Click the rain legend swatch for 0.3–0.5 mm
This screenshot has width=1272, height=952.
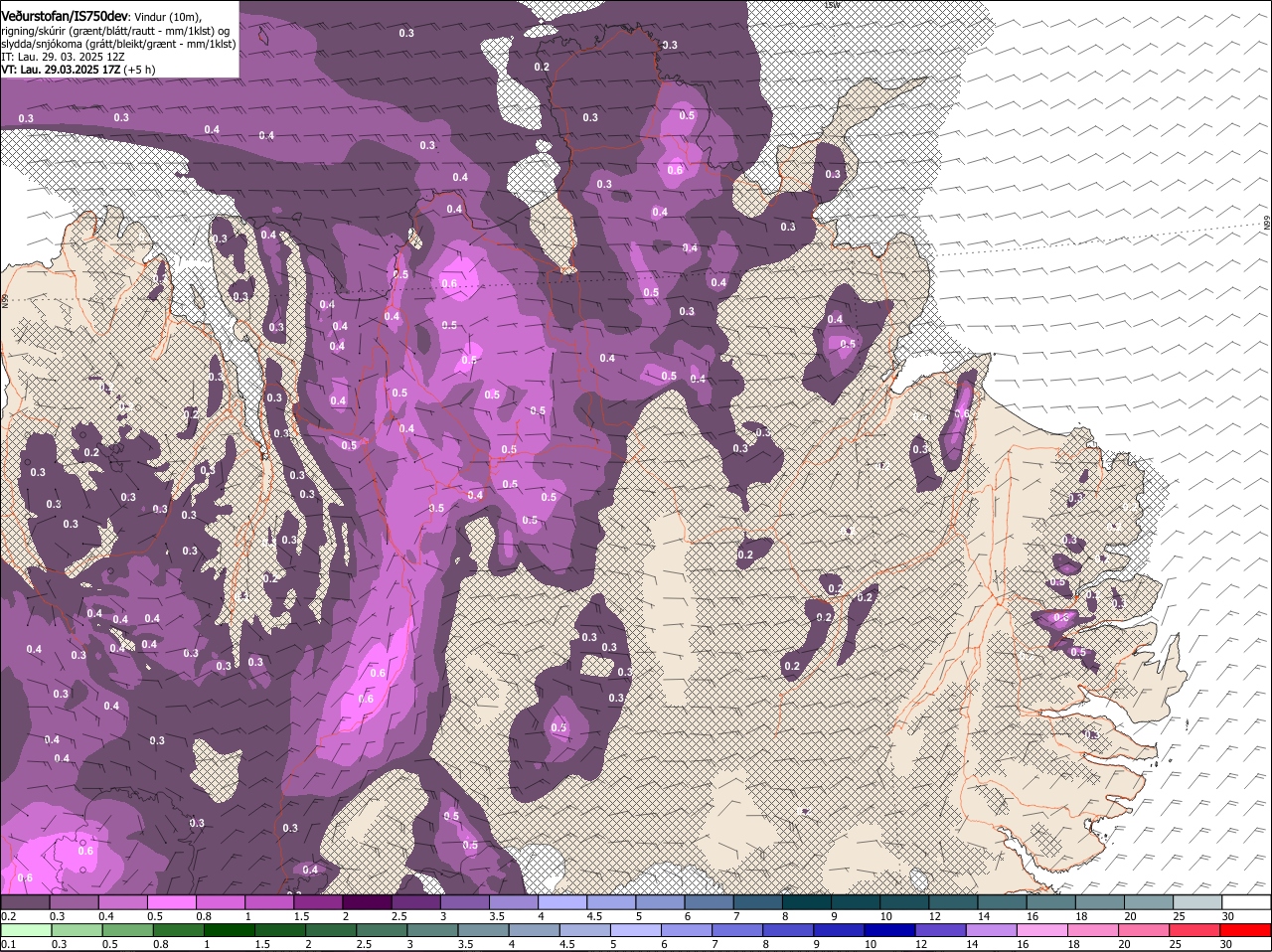pyautogui.click(x=76, y=931)
